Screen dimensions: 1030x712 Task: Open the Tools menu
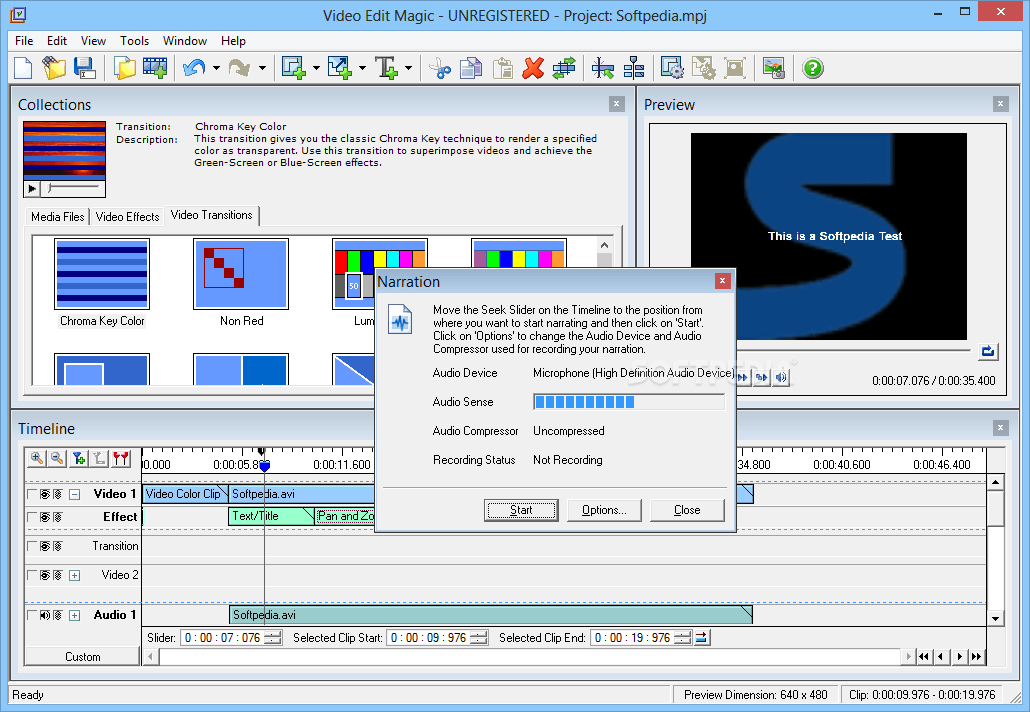[x=134, y=41]
